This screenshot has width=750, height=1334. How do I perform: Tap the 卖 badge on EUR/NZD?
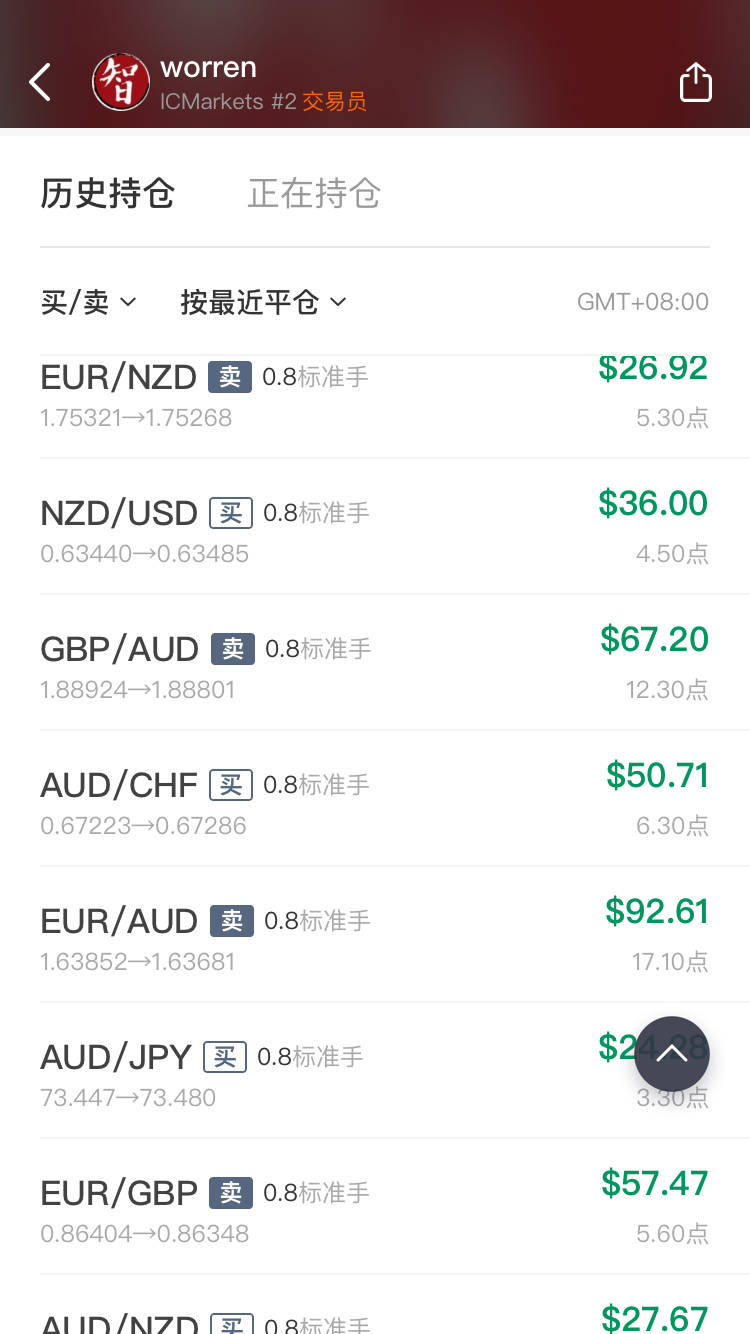pyautogui.click(x=230, y=377)
